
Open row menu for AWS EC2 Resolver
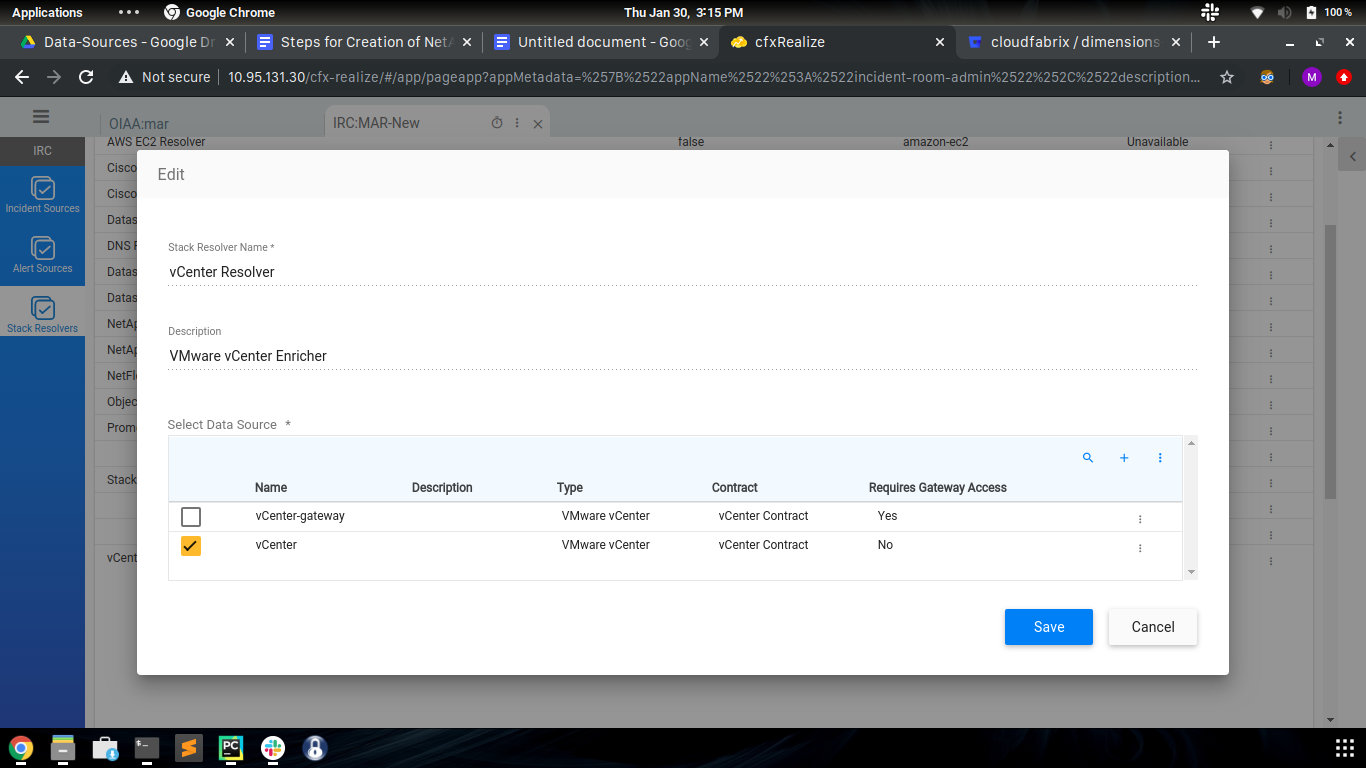pyautogui.click(x=1271, y=144)
